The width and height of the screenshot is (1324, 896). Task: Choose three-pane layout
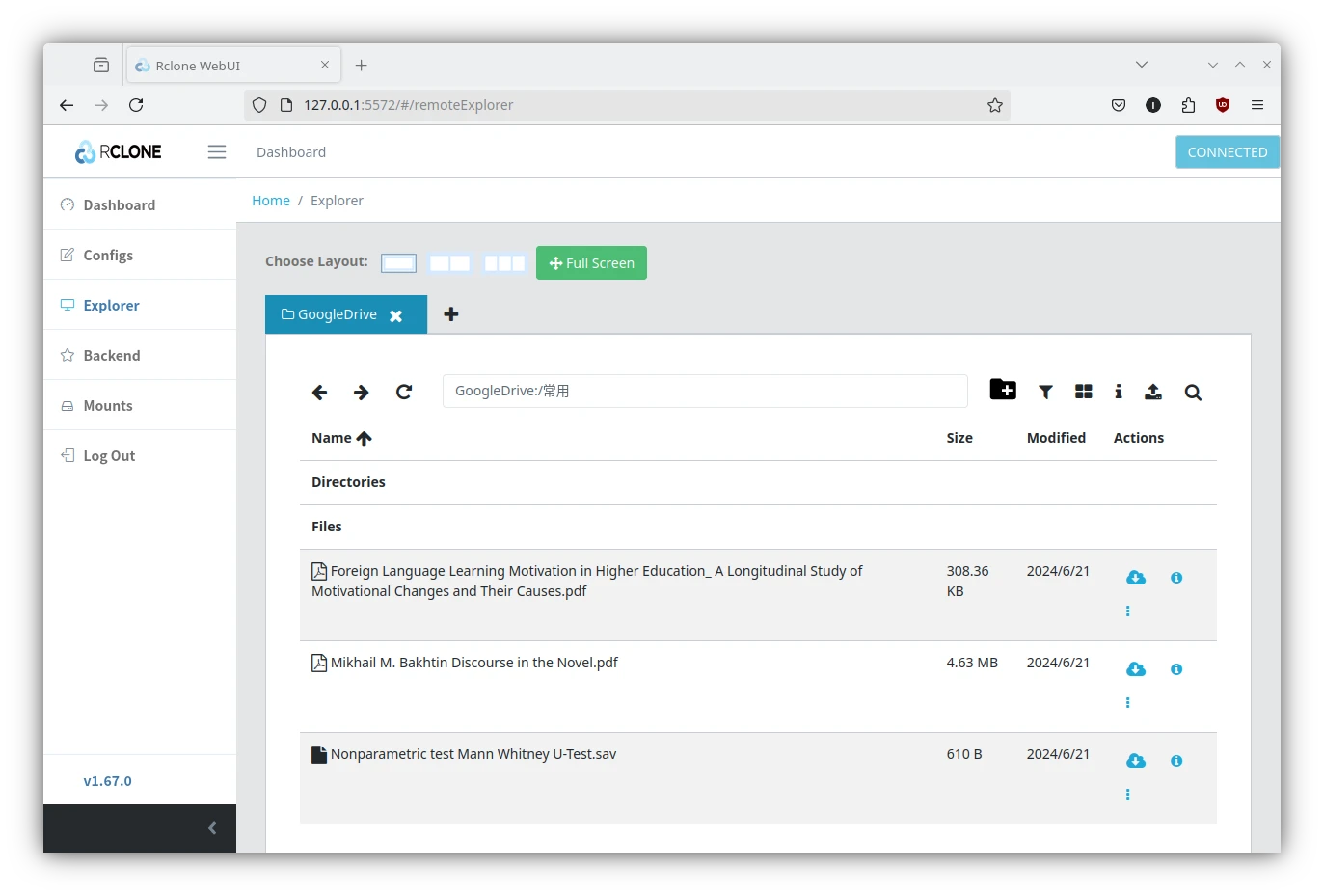point(504,263)
